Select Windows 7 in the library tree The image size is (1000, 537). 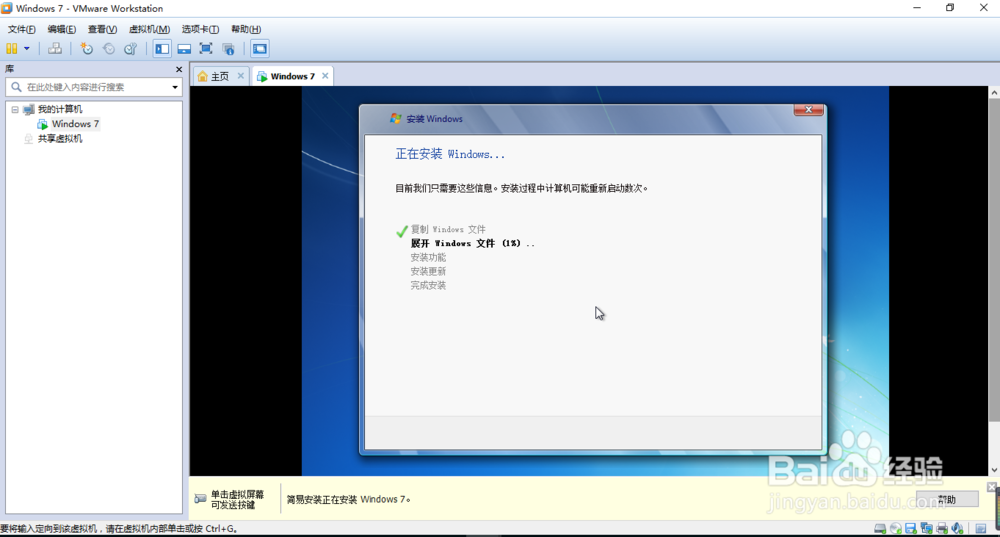click(75, 124)
